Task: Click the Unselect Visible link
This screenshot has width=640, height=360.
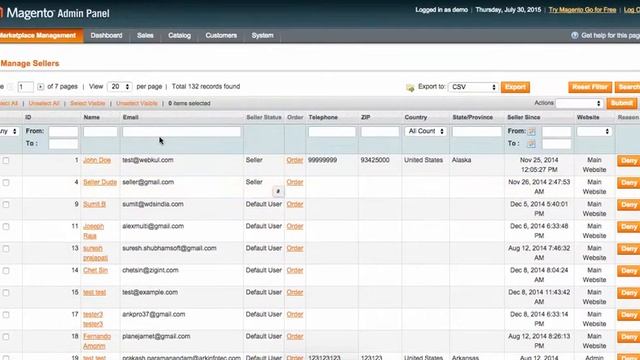Action: point(137,103)
